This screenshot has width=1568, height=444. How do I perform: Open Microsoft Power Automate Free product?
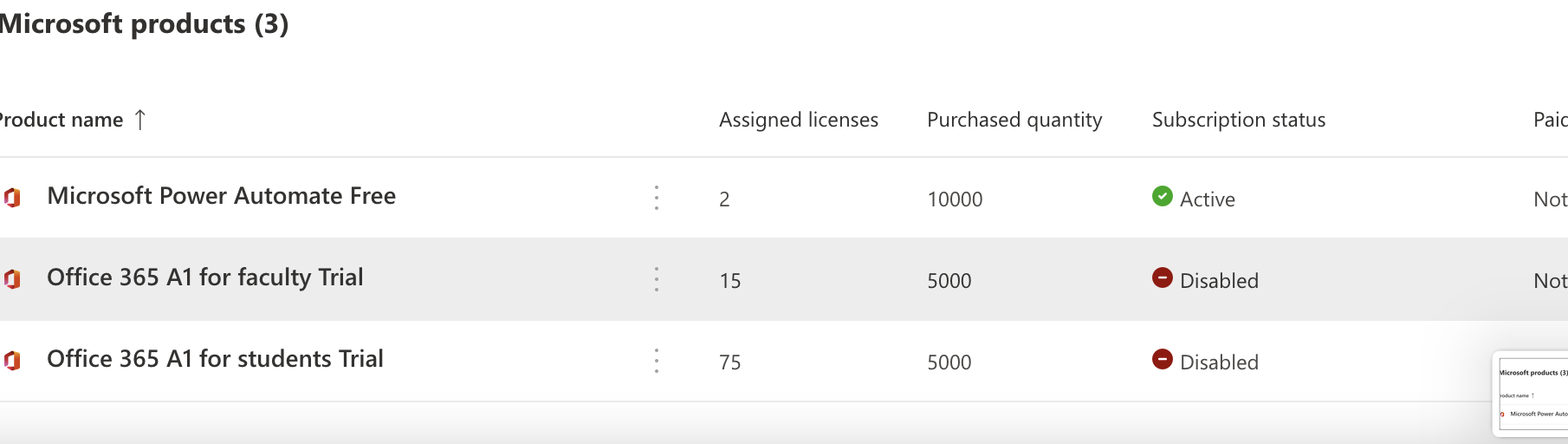221,196
